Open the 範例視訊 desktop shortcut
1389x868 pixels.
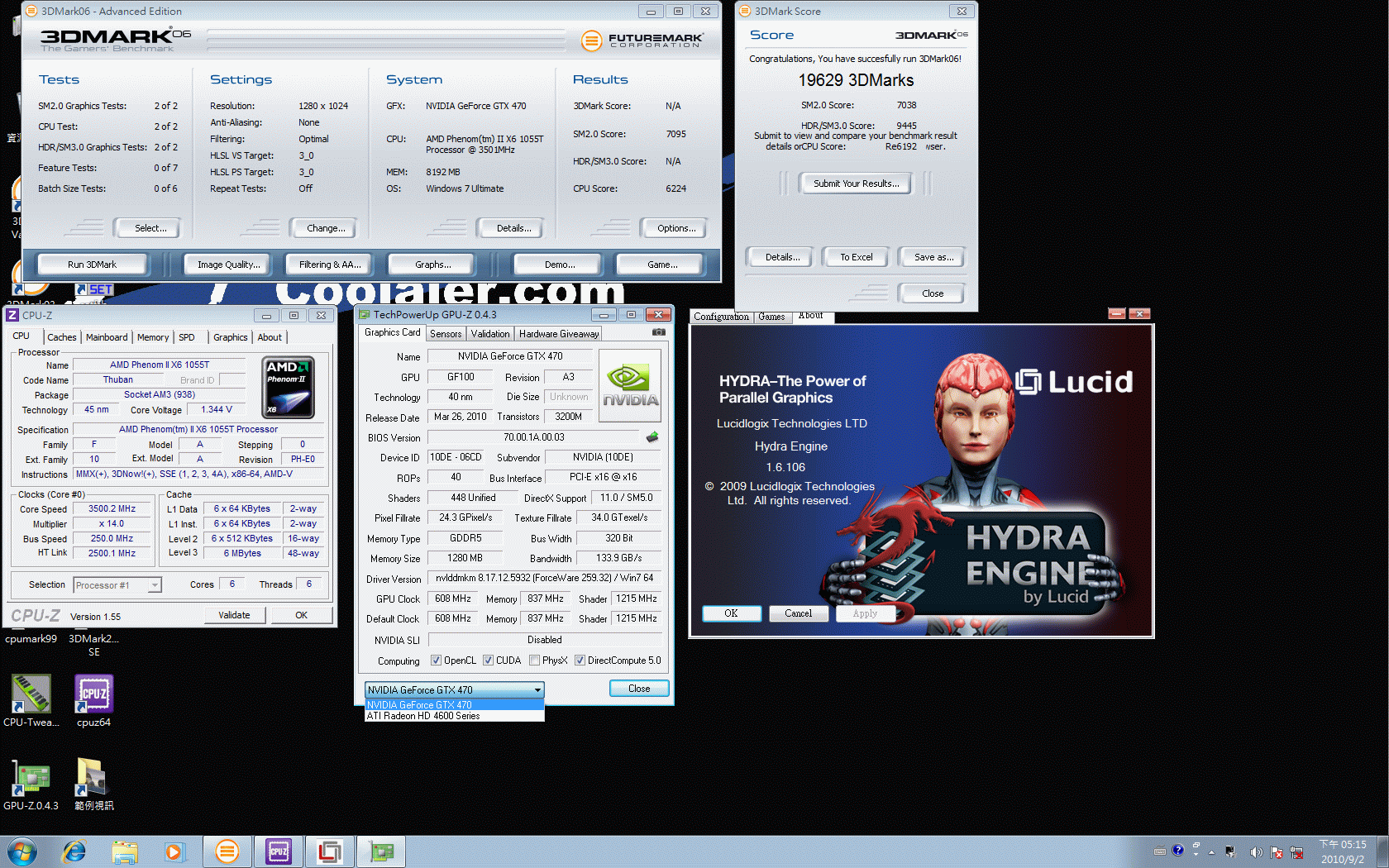pyautogui.click(x=93, y=784)
